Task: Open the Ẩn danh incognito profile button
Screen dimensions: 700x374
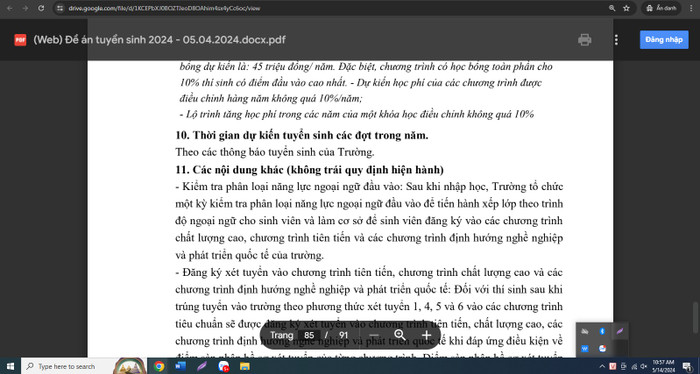Action: (x=661, y=8)
